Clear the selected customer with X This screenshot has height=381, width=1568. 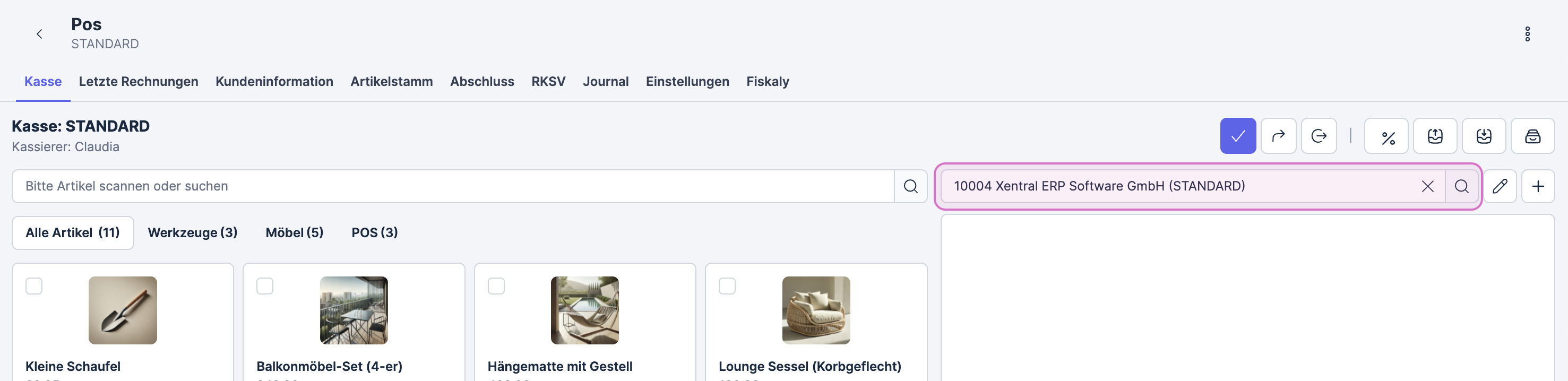click(x=1427, y=186)
